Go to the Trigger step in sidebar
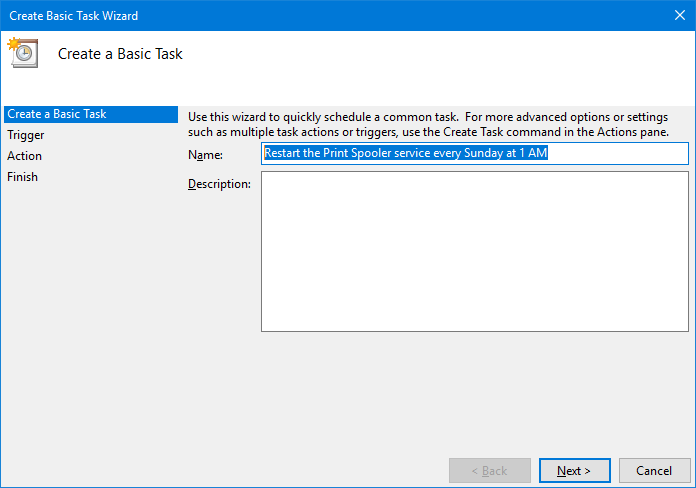This screenshot has width=696, height=488. tap(26, 135)
